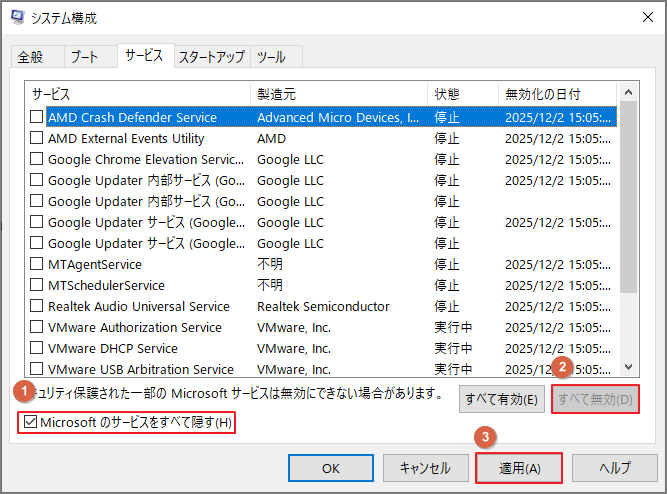Click 実行中 status of VMware DHCP Service
667x494 pixels.
click(453, 348)
